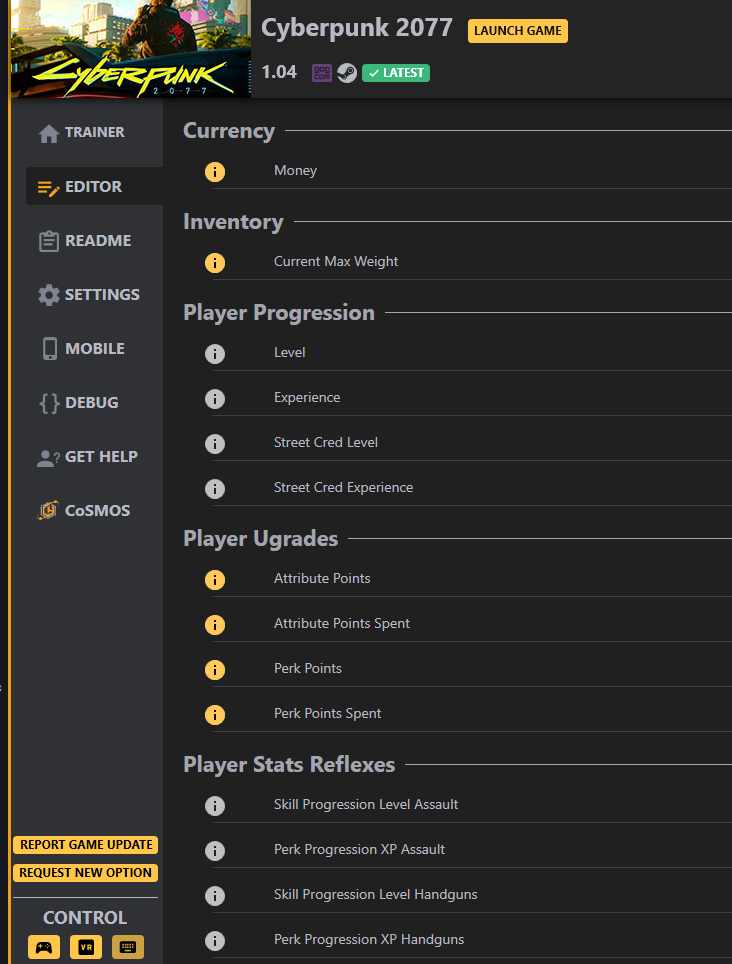Click the Skill Progression Level Assault label
Screen dimensions: 732x964
pyautogui.click(x=366, y=805)
